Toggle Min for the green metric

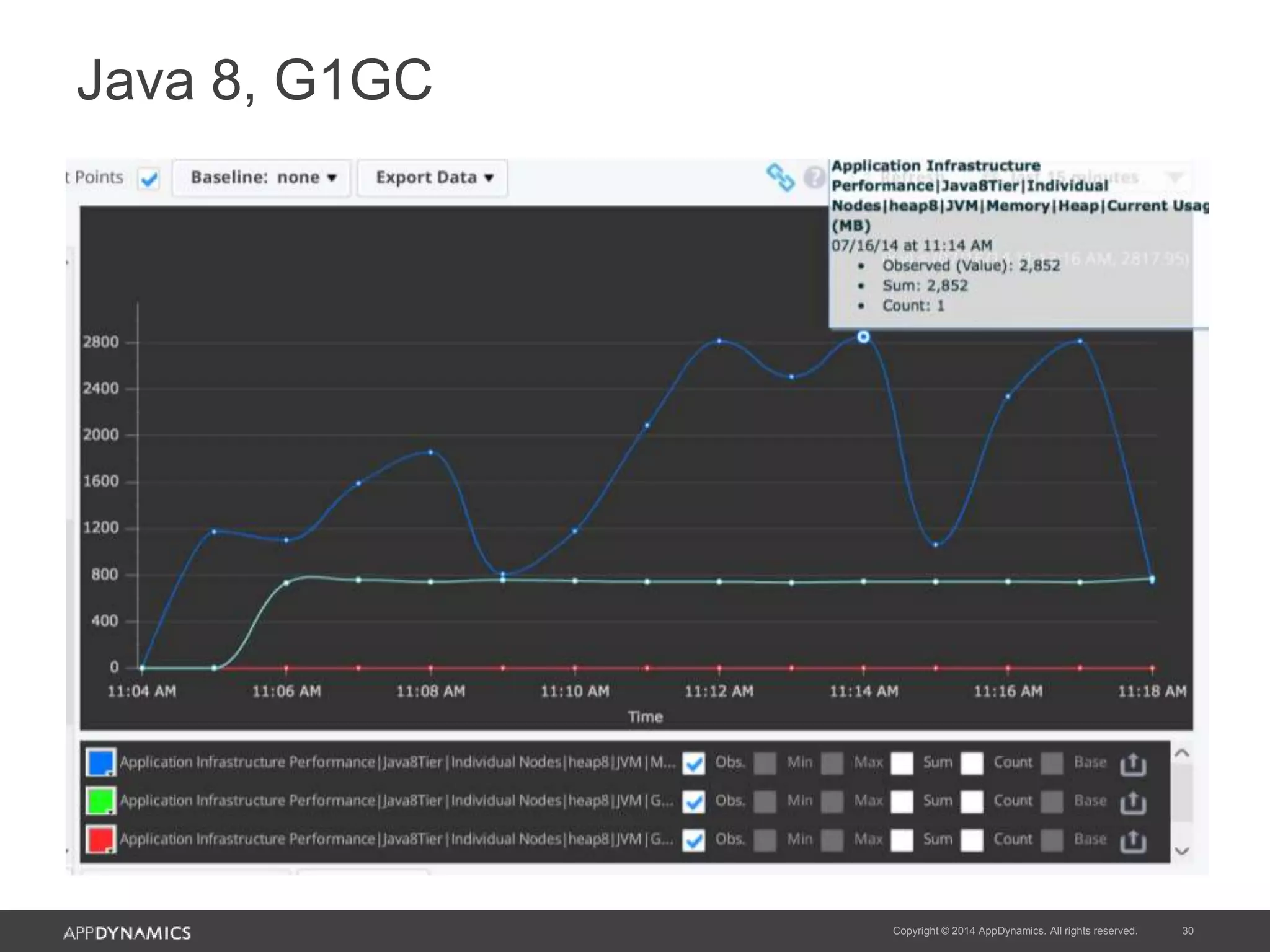coord(765,801)
